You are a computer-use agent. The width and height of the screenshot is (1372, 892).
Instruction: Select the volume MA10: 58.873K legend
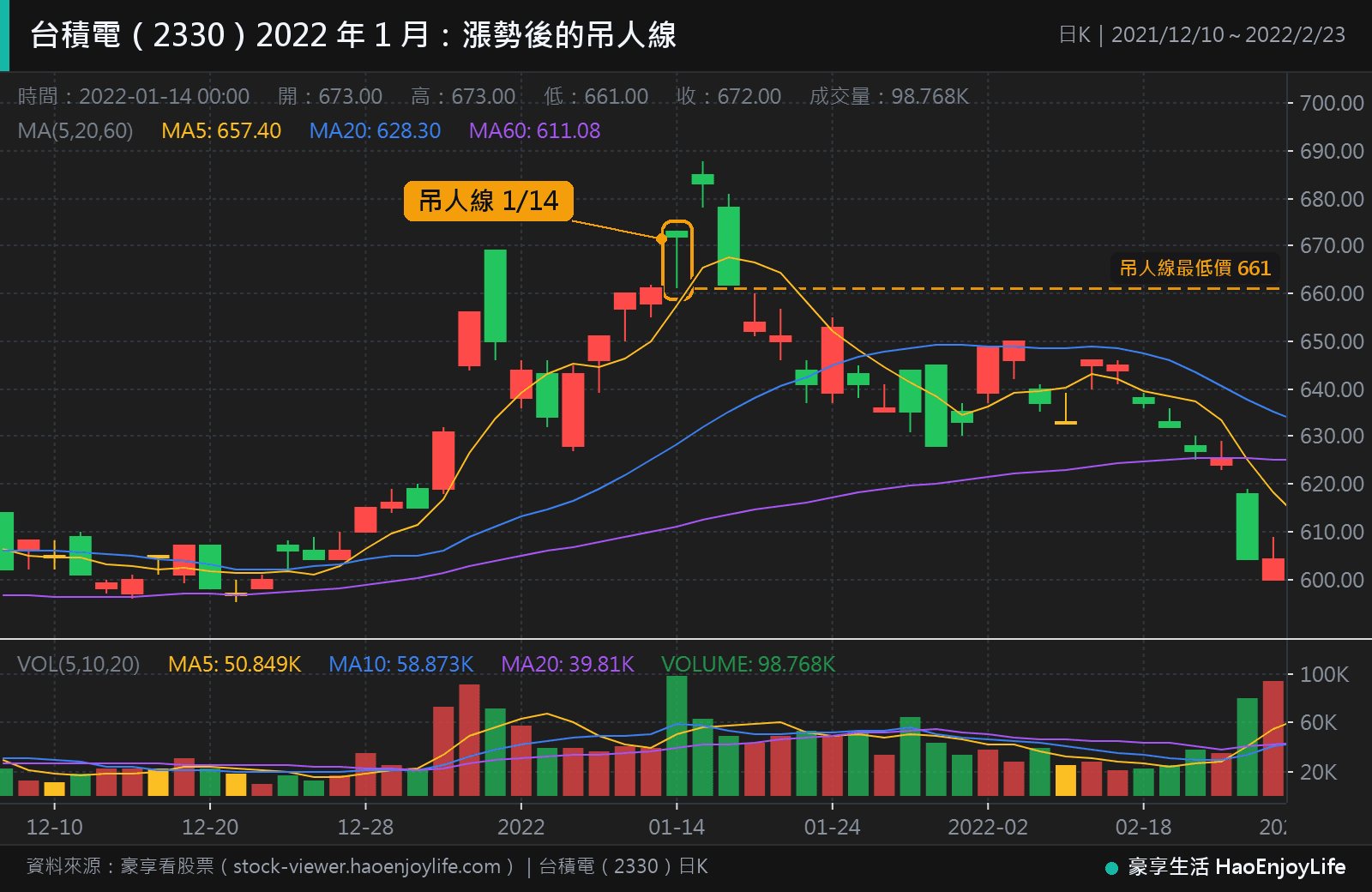point(400,665)
